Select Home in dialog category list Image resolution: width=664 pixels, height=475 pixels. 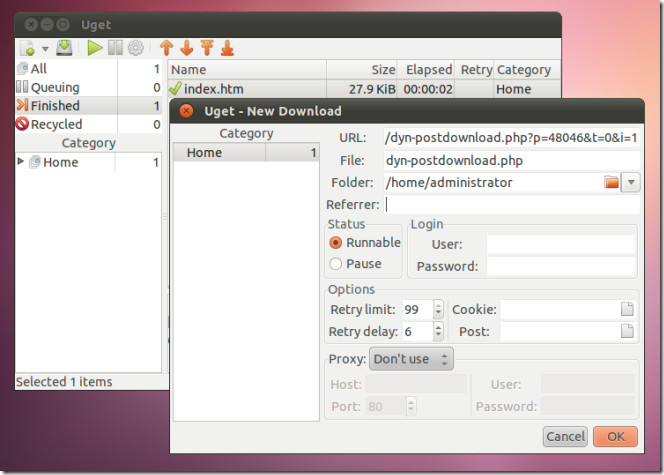coord(246,152)
